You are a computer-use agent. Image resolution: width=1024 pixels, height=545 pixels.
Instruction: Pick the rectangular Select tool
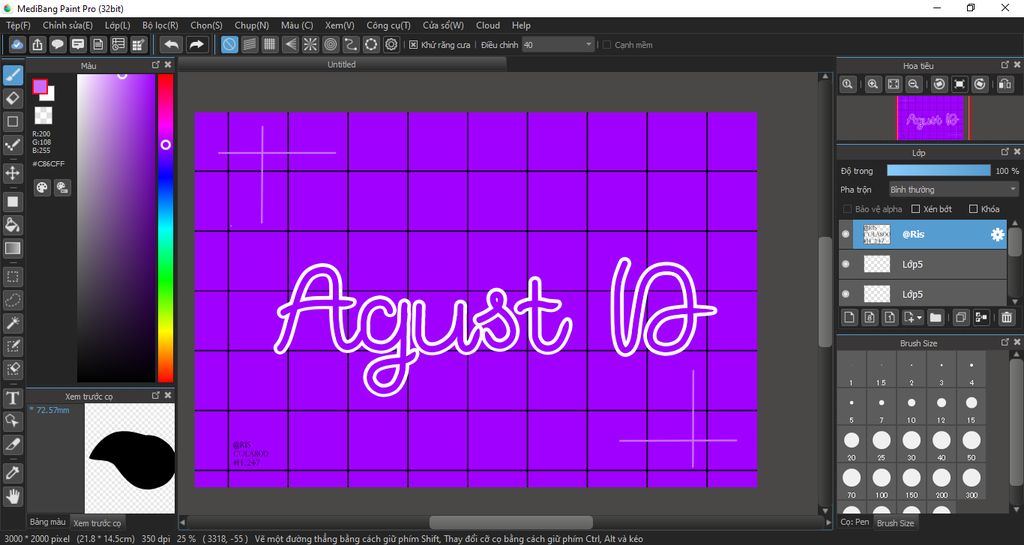pos(12,277)
